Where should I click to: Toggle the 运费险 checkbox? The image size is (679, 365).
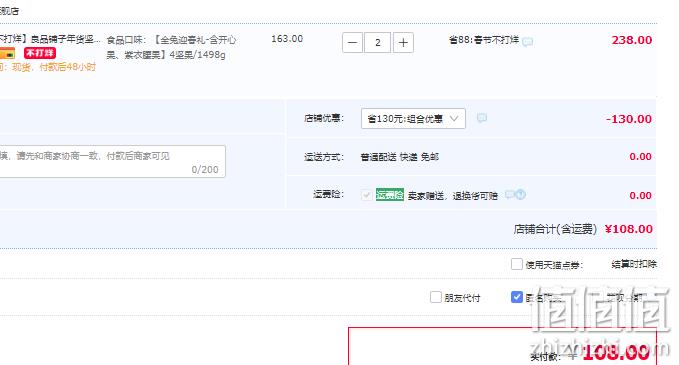[x=366, y=195]
